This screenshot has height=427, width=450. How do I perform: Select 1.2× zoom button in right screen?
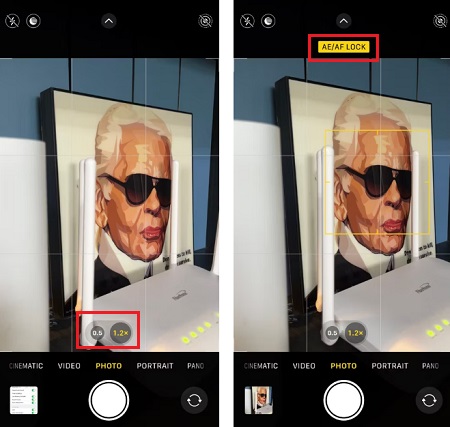pyautogui.click(x=356, y=333)
